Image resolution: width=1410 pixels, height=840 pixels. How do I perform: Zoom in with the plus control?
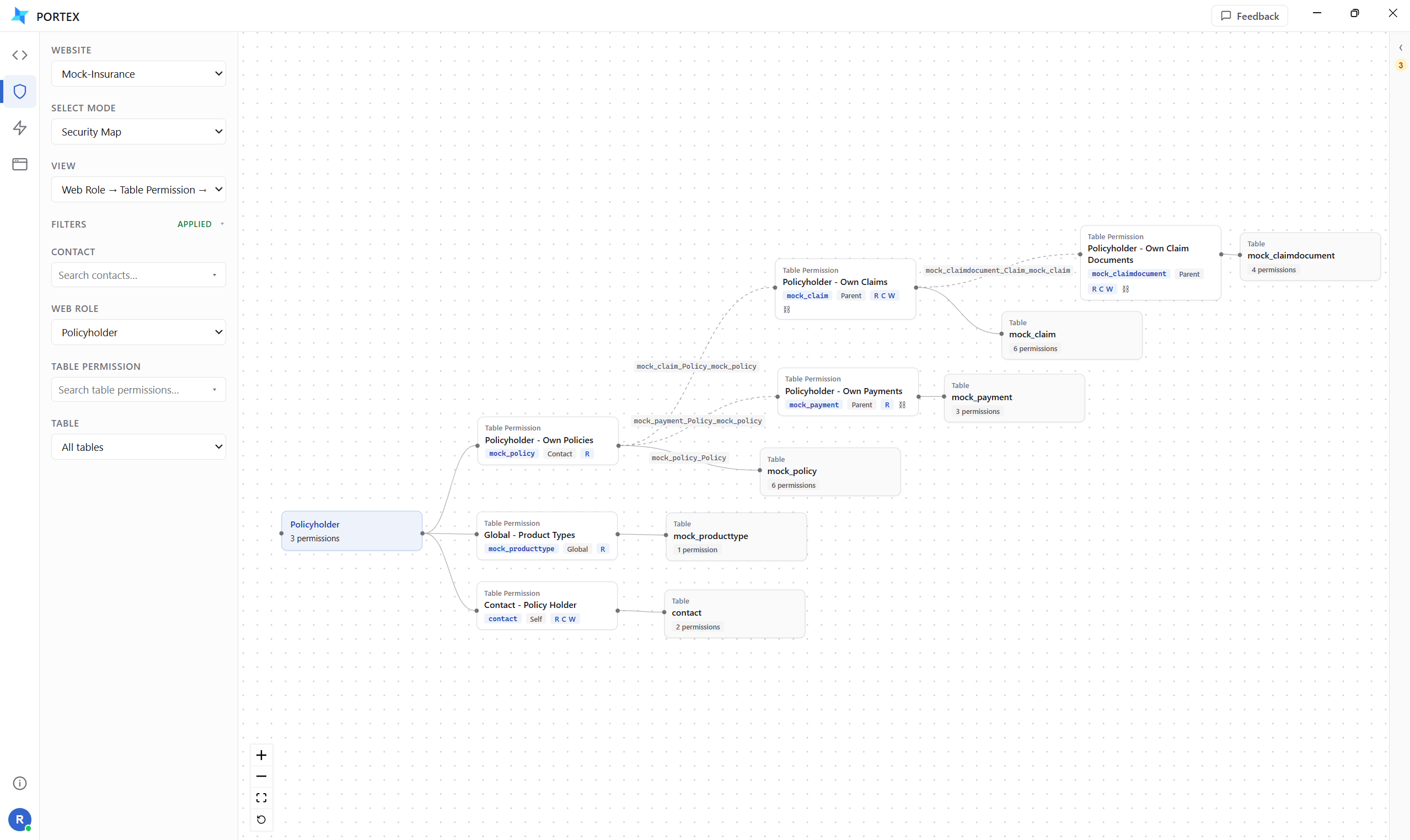[261, 755]
